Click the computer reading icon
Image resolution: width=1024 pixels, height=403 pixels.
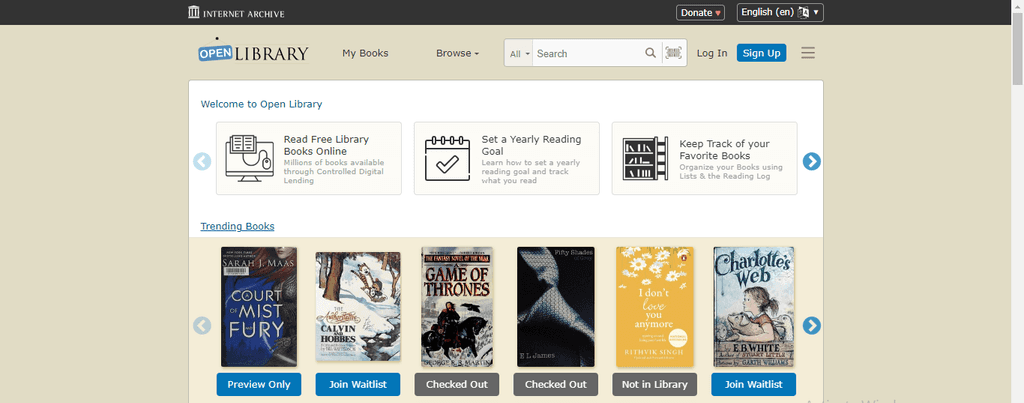click(x=249, y=159)
